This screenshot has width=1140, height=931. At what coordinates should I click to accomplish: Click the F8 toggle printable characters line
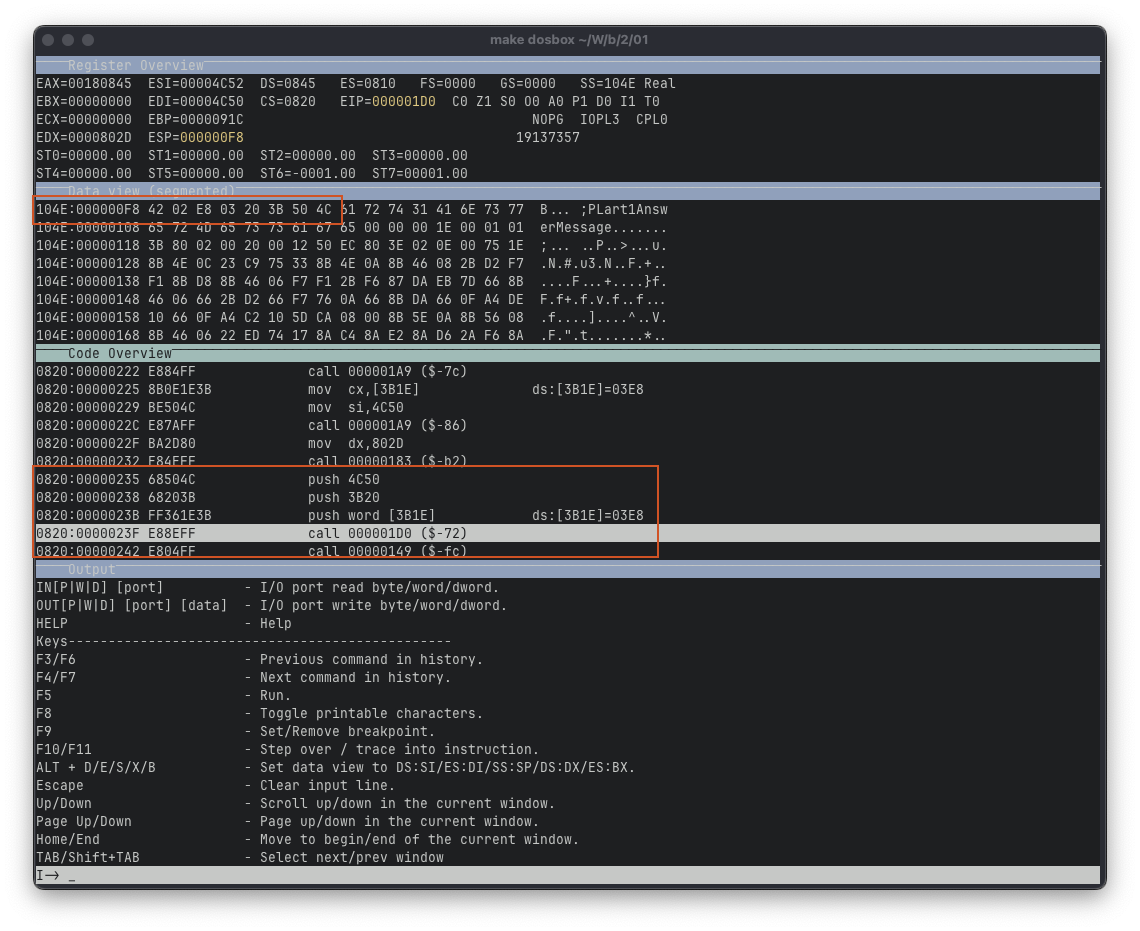click(260, 714)
